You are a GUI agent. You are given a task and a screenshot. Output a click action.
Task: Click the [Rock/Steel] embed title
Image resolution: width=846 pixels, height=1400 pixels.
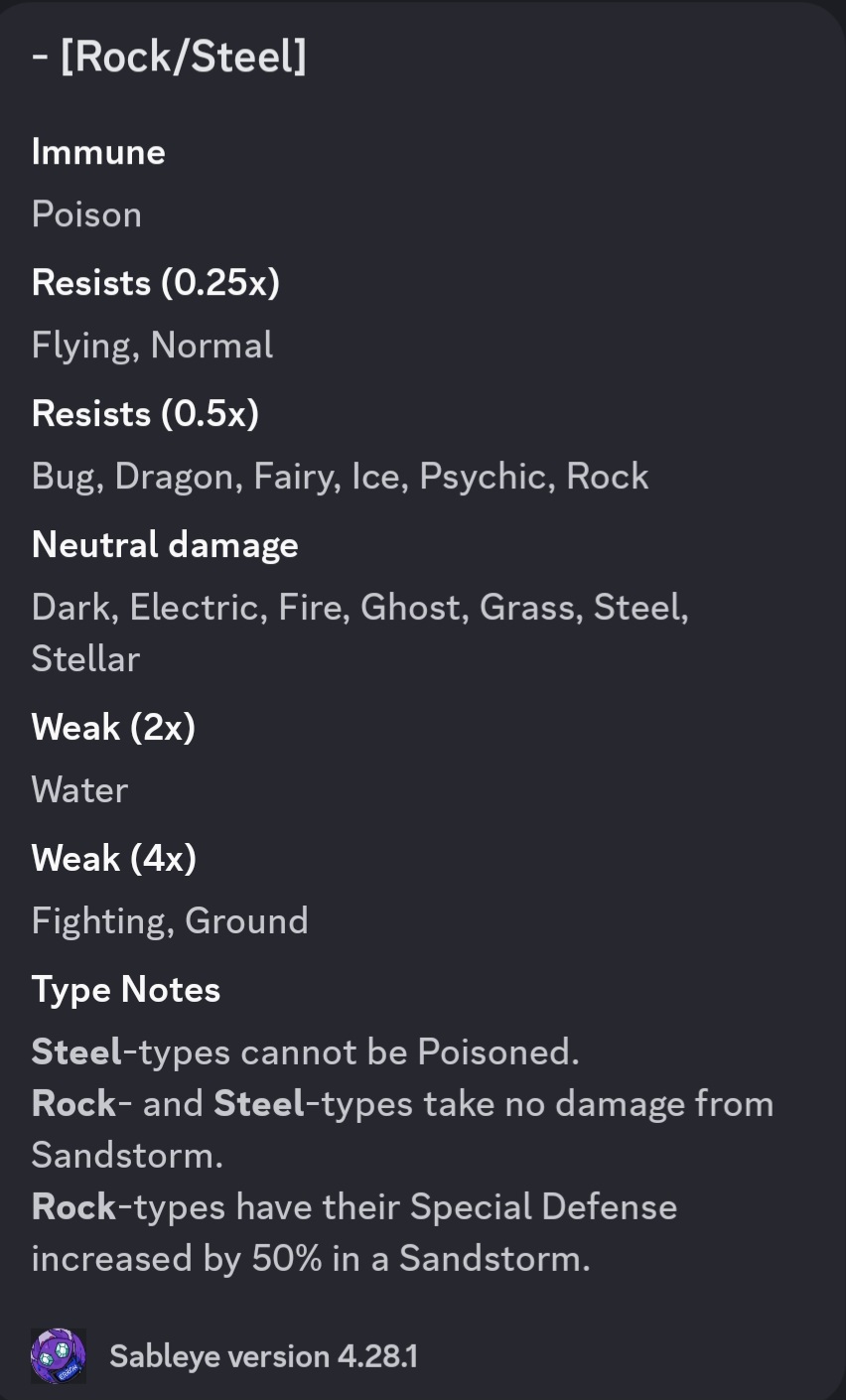pos(169,57)
